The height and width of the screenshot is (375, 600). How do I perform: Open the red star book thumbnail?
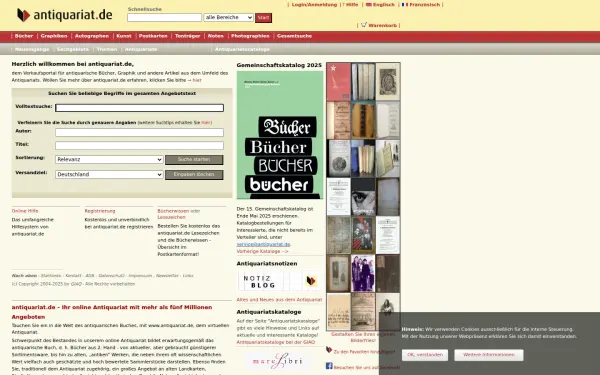(x=338, y=82)
